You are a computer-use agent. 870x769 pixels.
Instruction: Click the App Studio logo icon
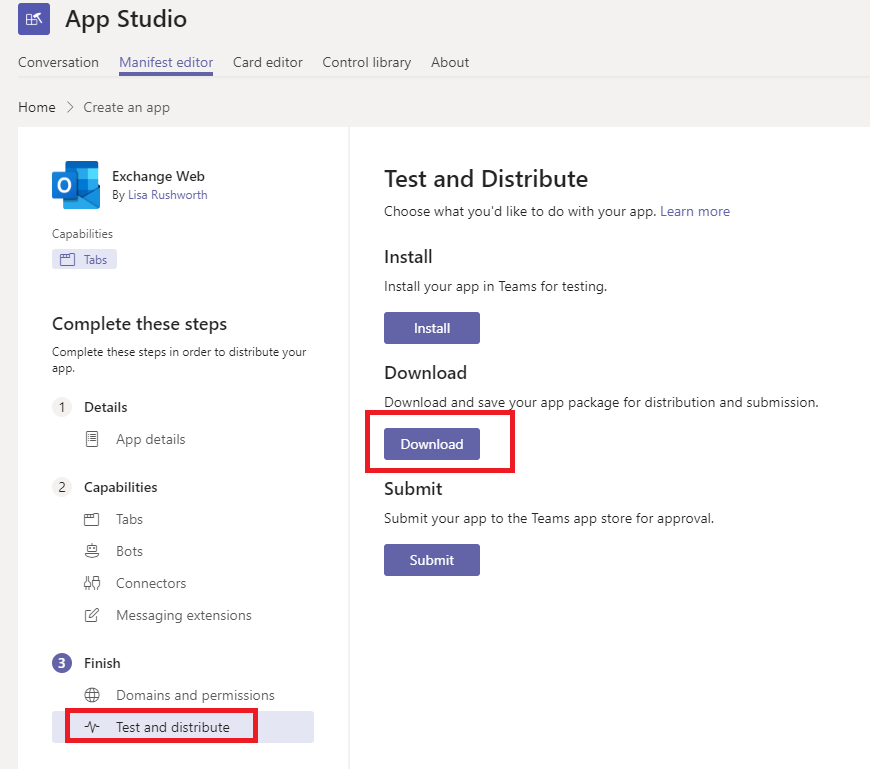click(x=34, y=19)
